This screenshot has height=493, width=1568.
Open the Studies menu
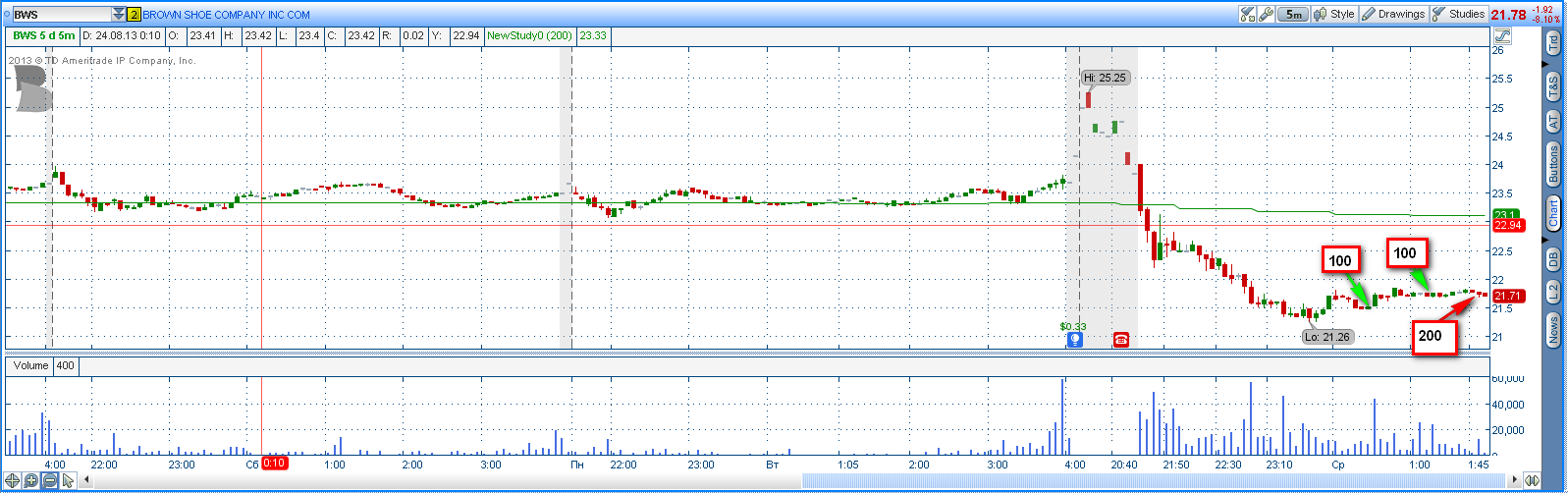1459,14
